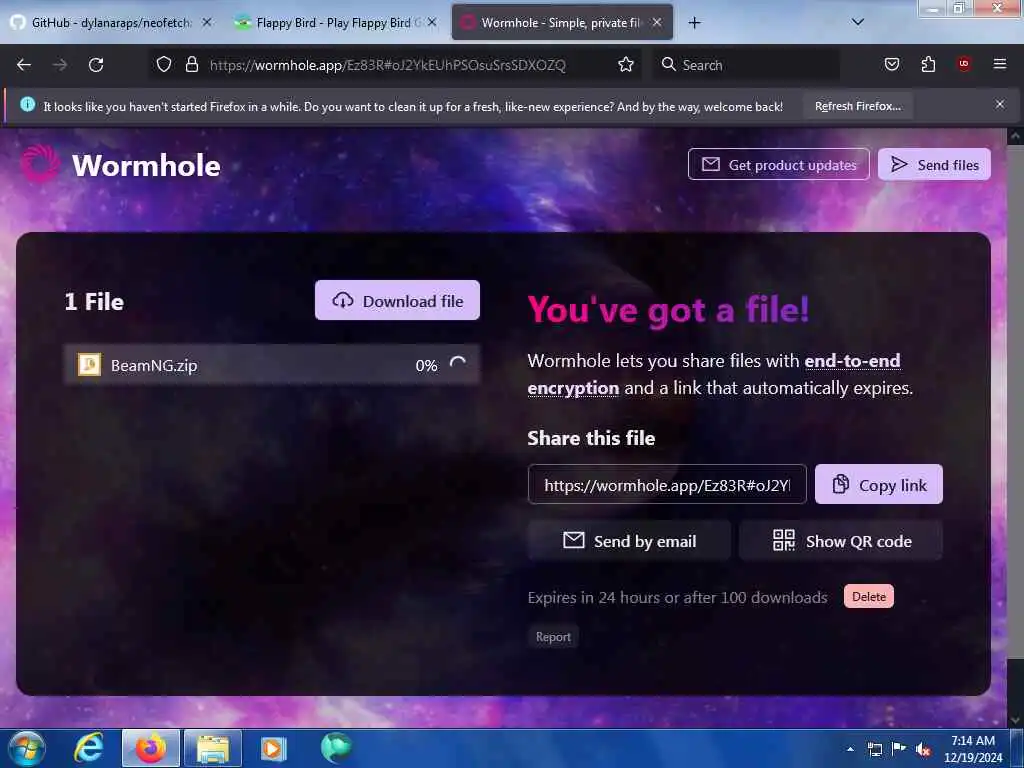Select the Wormhole tab
Screen dimensions: 1024x768
562,23
